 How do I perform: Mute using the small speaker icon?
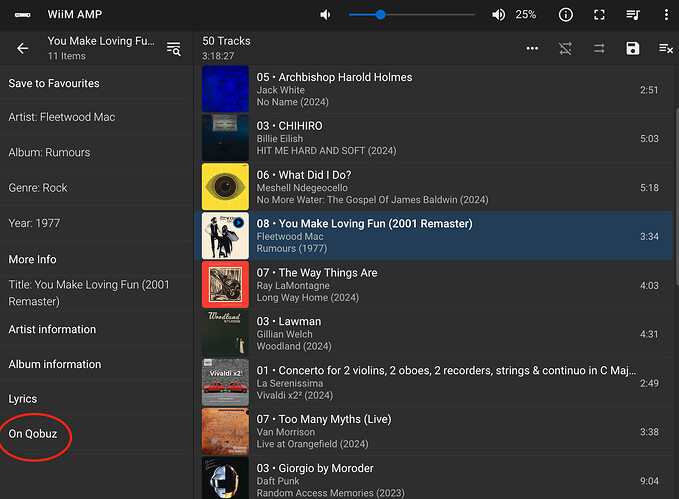tap(325, 15)
